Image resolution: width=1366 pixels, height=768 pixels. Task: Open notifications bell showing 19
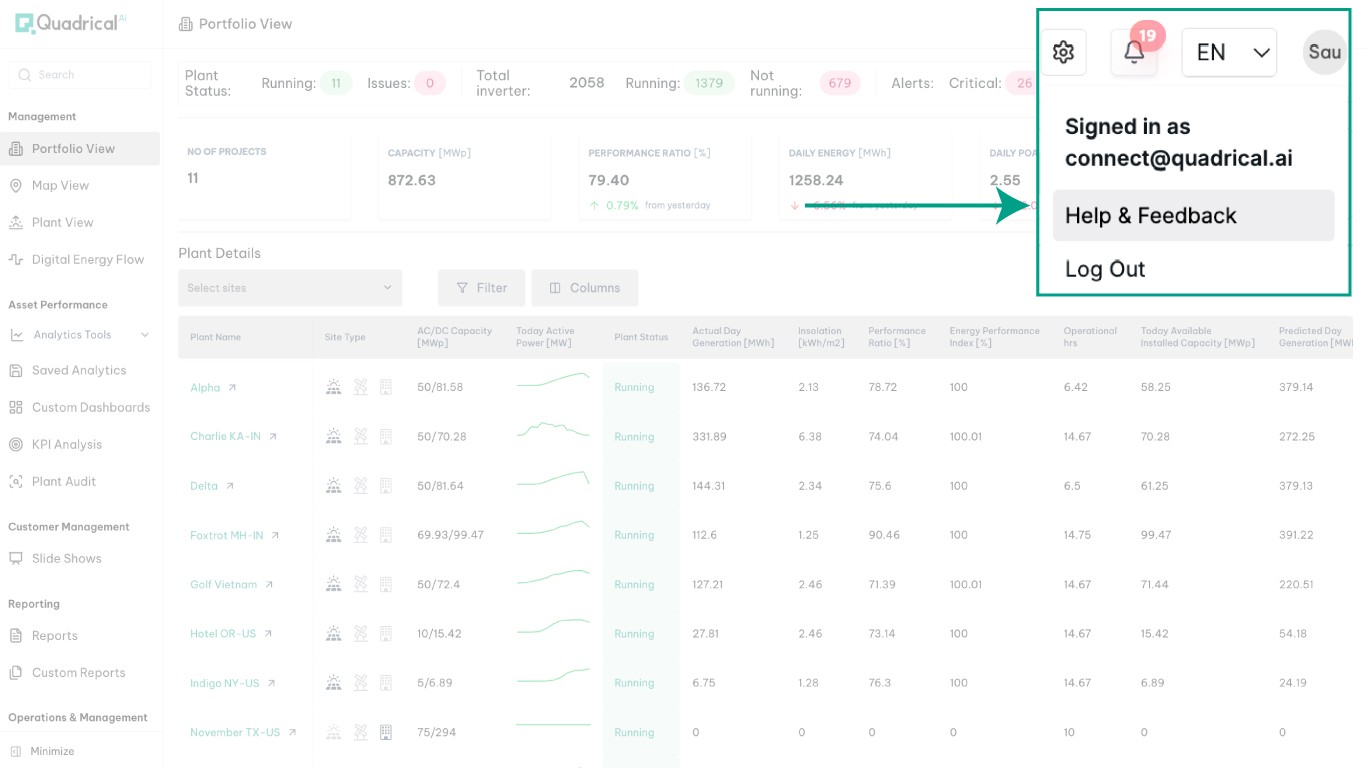click(x=1134, y=52)
